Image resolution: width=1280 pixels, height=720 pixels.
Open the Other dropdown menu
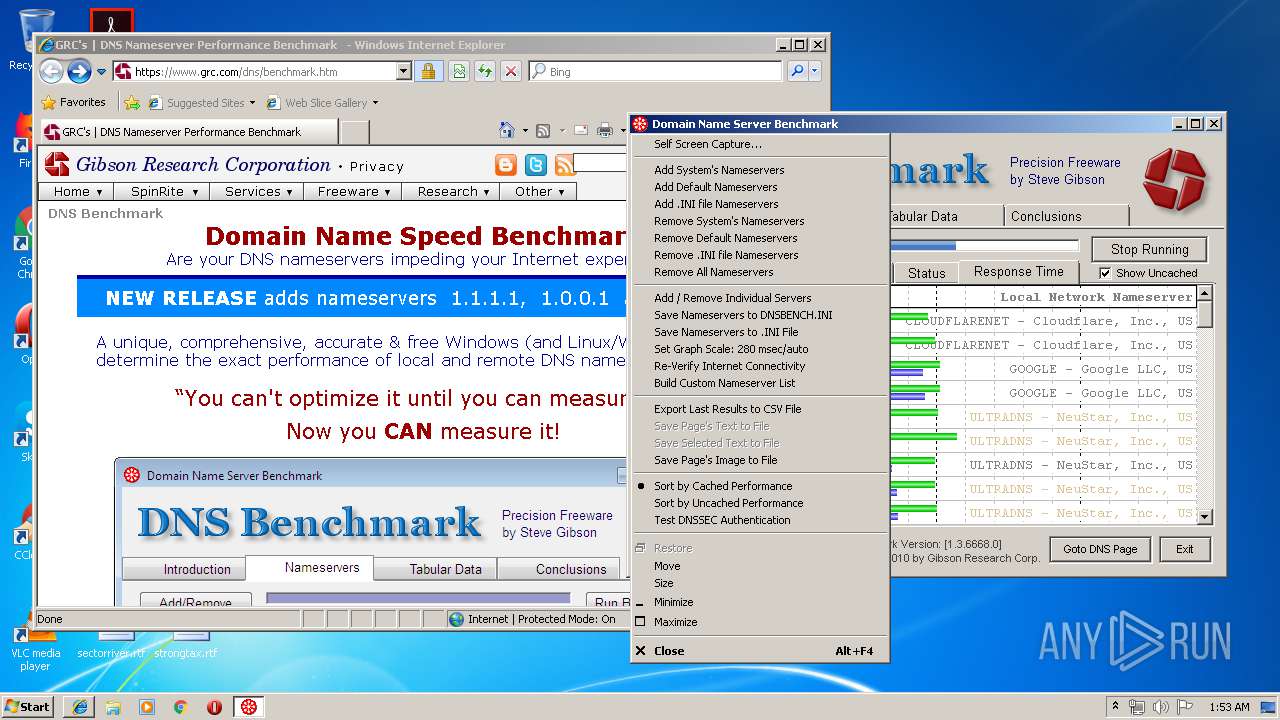pyautogui.click(x=539, y=191)
